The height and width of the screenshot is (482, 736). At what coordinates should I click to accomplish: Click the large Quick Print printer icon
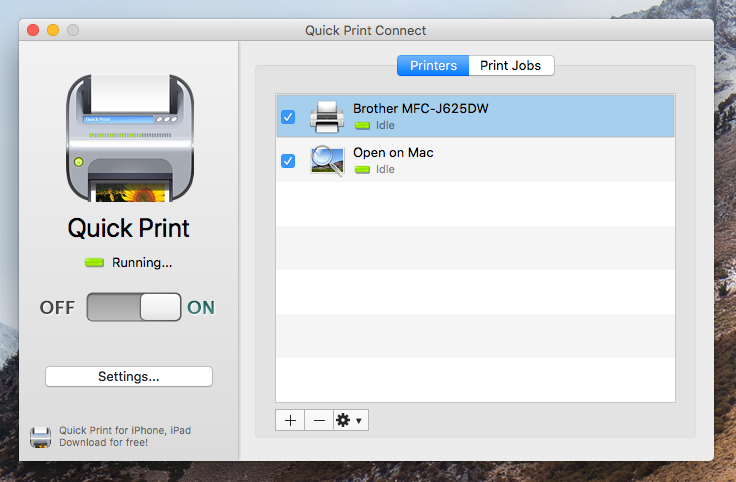point(130,138)
